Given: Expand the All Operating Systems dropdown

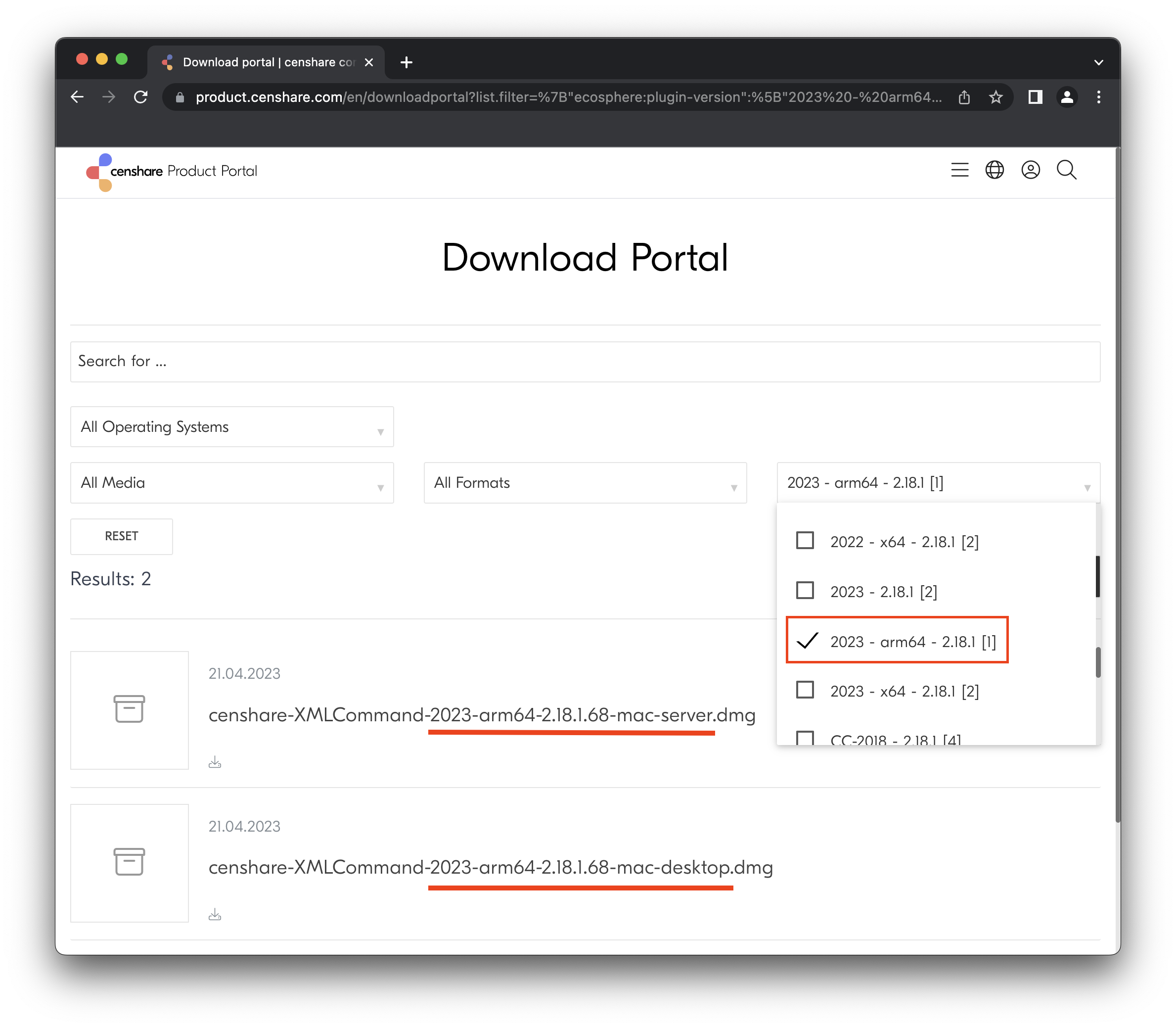Looking at the screenshot, I should (231, 427).
